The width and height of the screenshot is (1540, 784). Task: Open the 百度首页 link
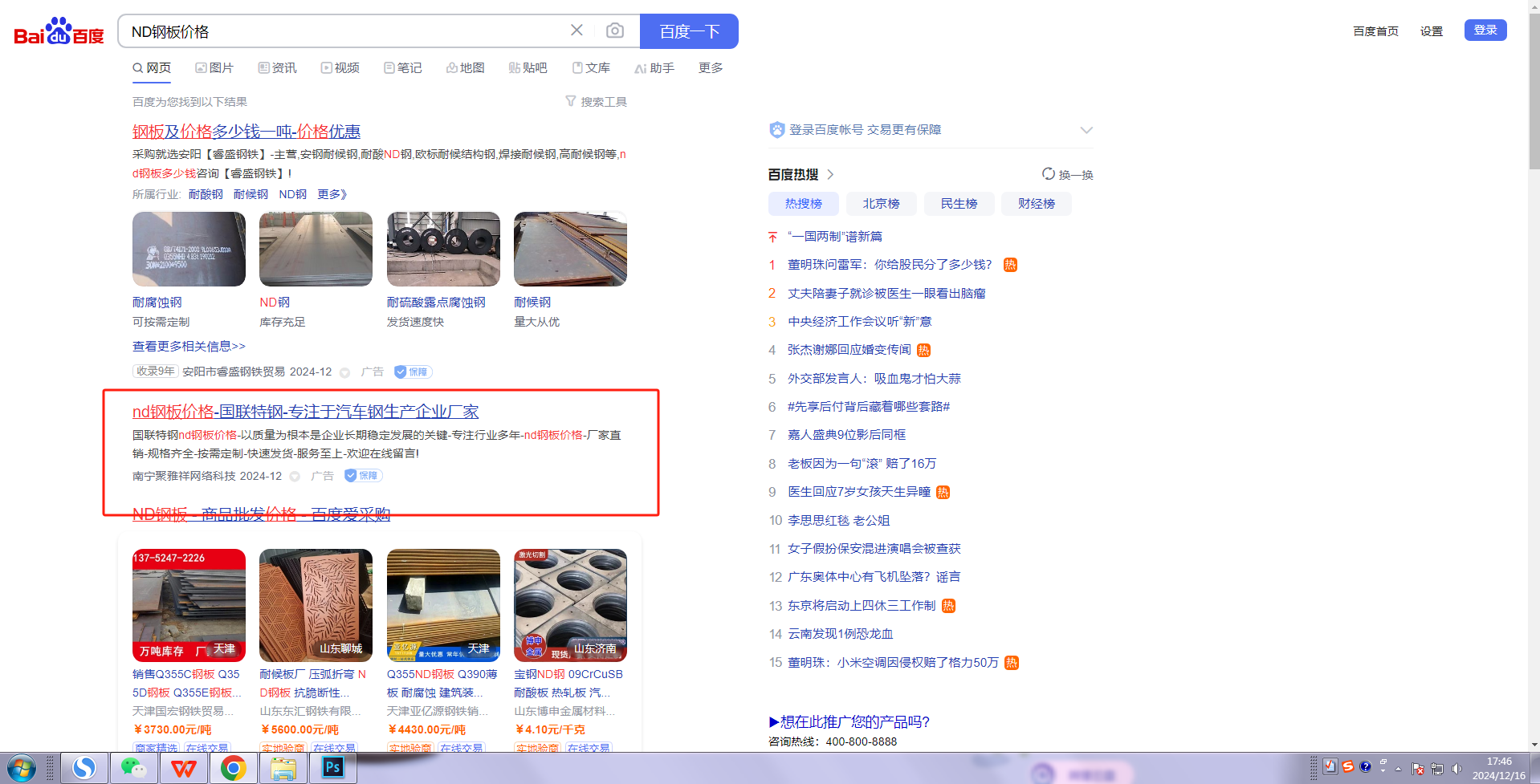1376,31
